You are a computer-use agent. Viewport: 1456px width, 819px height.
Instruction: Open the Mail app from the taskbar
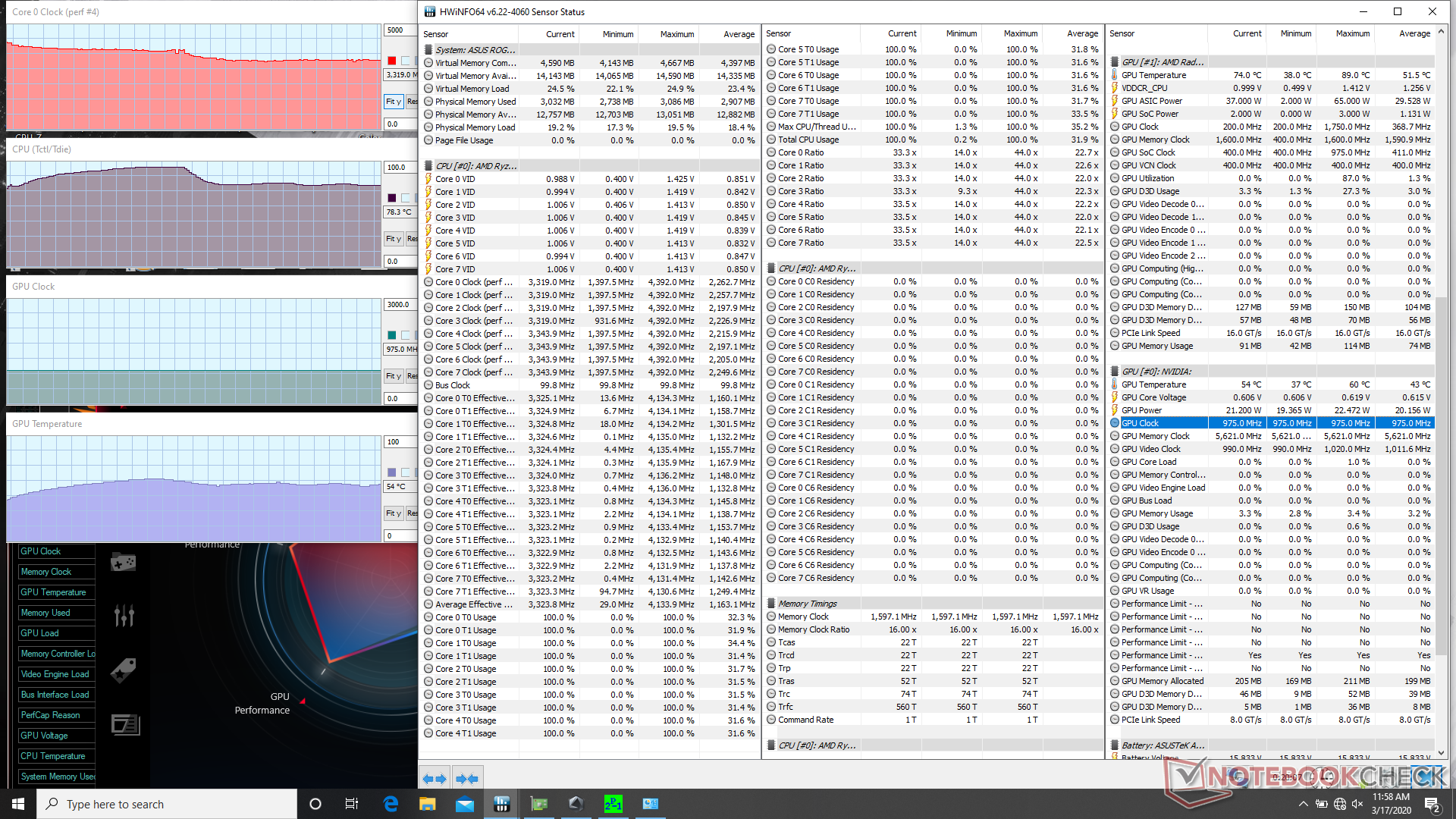pyautogui.click(x=464, y=804)
